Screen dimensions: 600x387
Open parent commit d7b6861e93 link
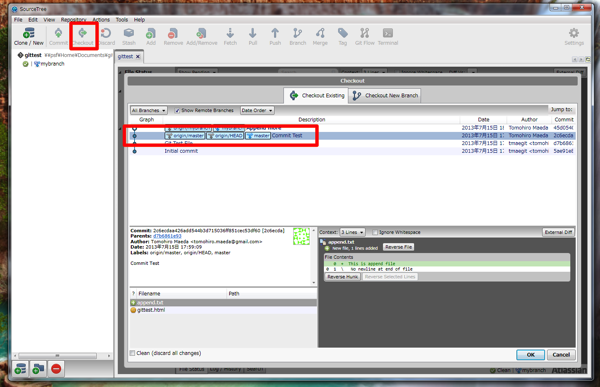click(x=167, y=236)
